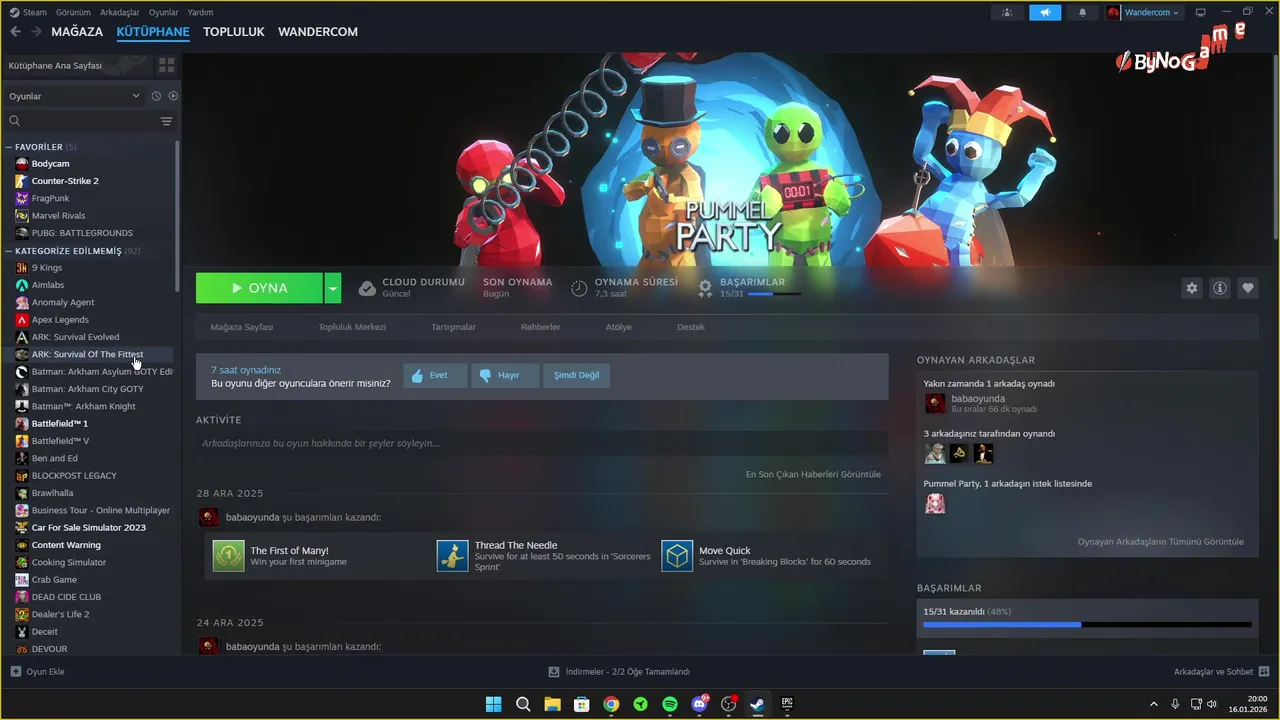Click the wishlist friend's pink avatar

coord(935,503)
